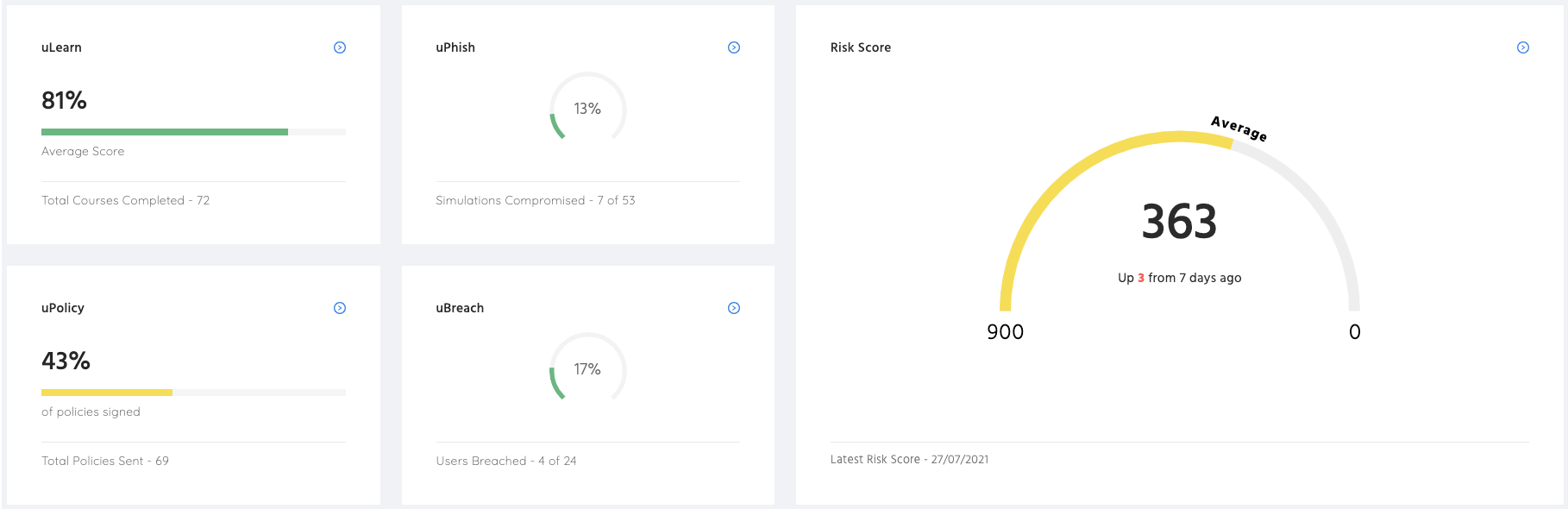Open the uLearn detail arrow icon
The image size is (1568, 509).
tap(340, 47)
